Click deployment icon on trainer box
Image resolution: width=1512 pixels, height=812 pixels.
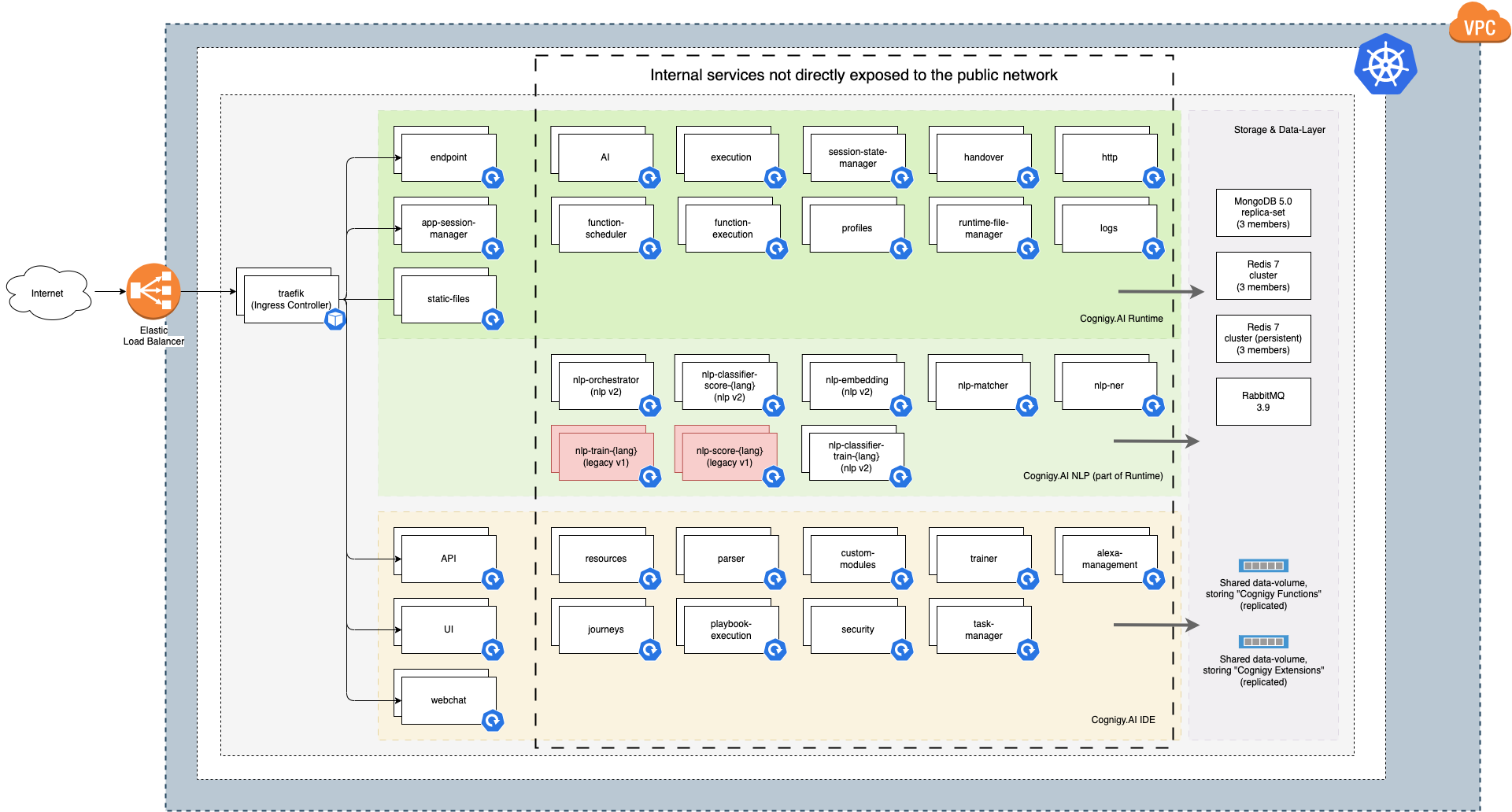(x=1028, y=579)
